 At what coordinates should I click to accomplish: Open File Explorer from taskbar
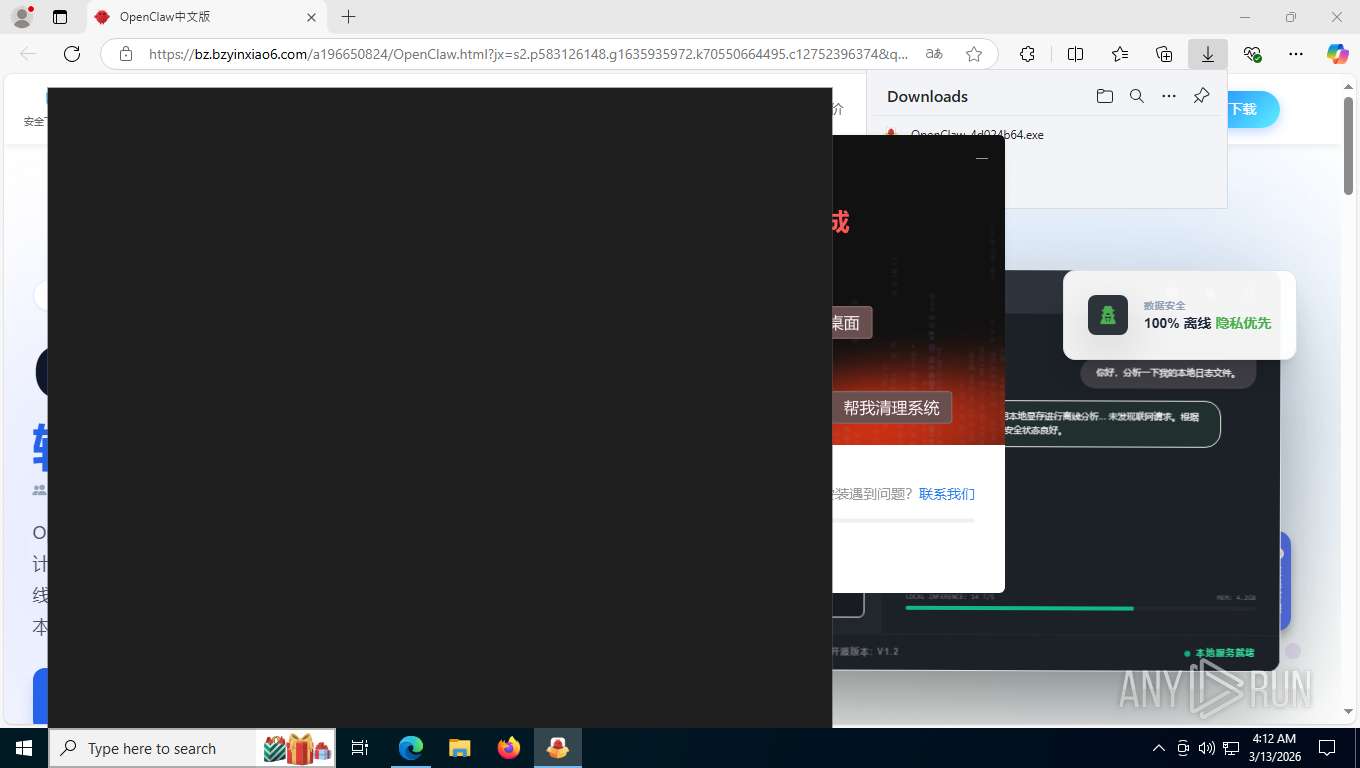click(460, 748)
